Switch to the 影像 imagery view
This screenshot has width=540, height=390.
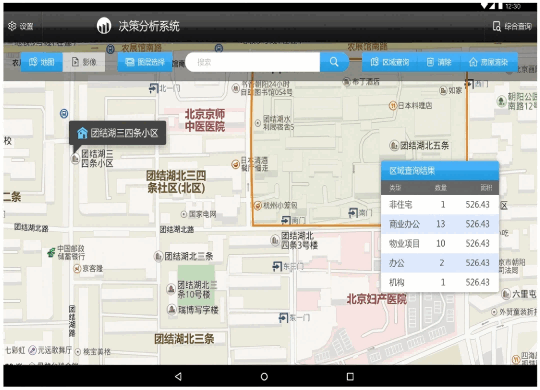pyautogui.click(x=84, y=62)
